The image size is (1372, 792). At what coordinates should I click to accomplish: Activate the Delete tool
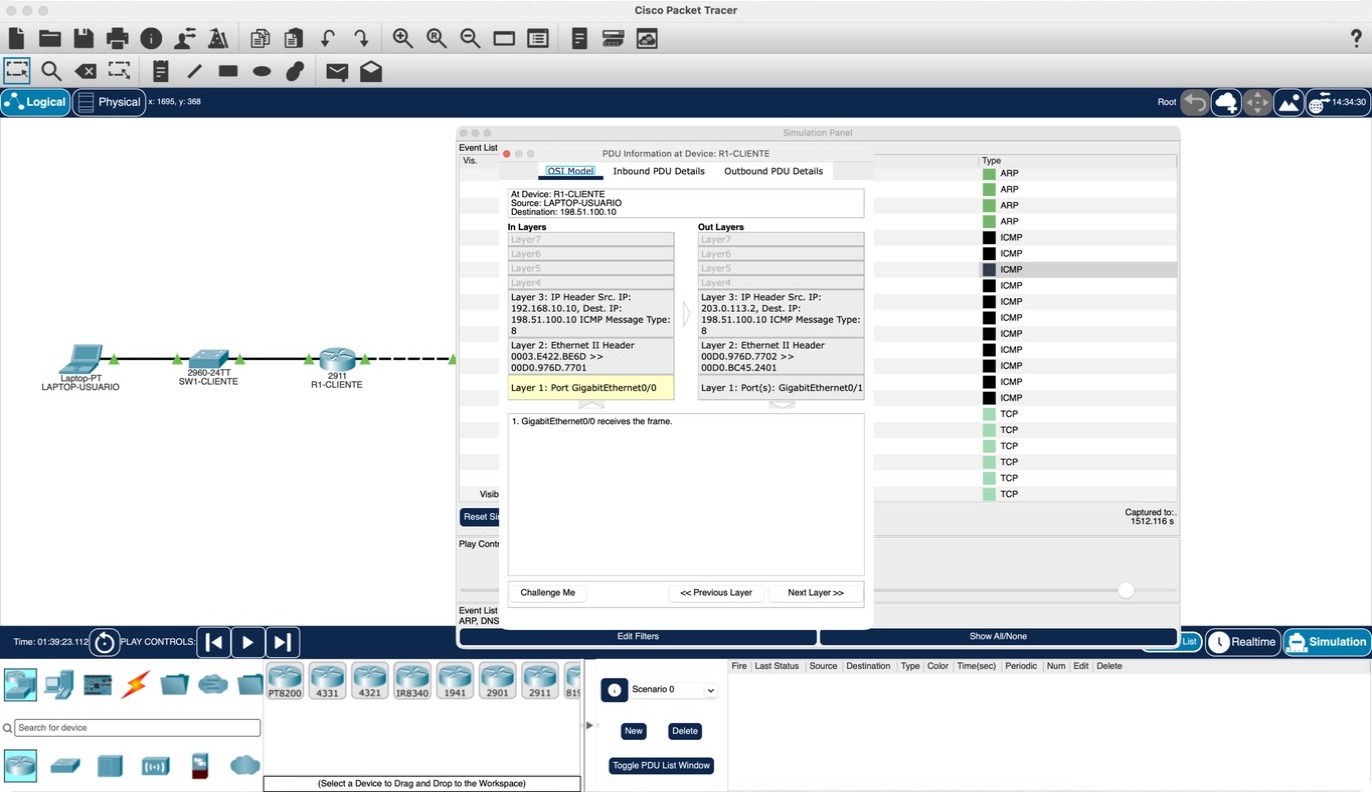coord(86,71)
